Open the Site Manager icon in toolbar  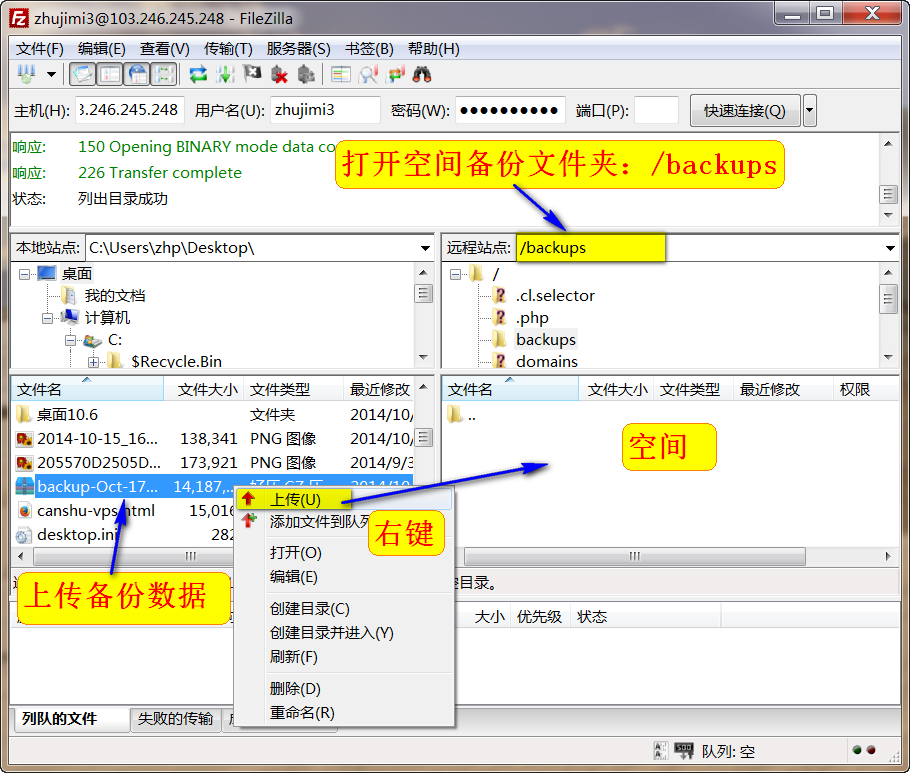26,74
